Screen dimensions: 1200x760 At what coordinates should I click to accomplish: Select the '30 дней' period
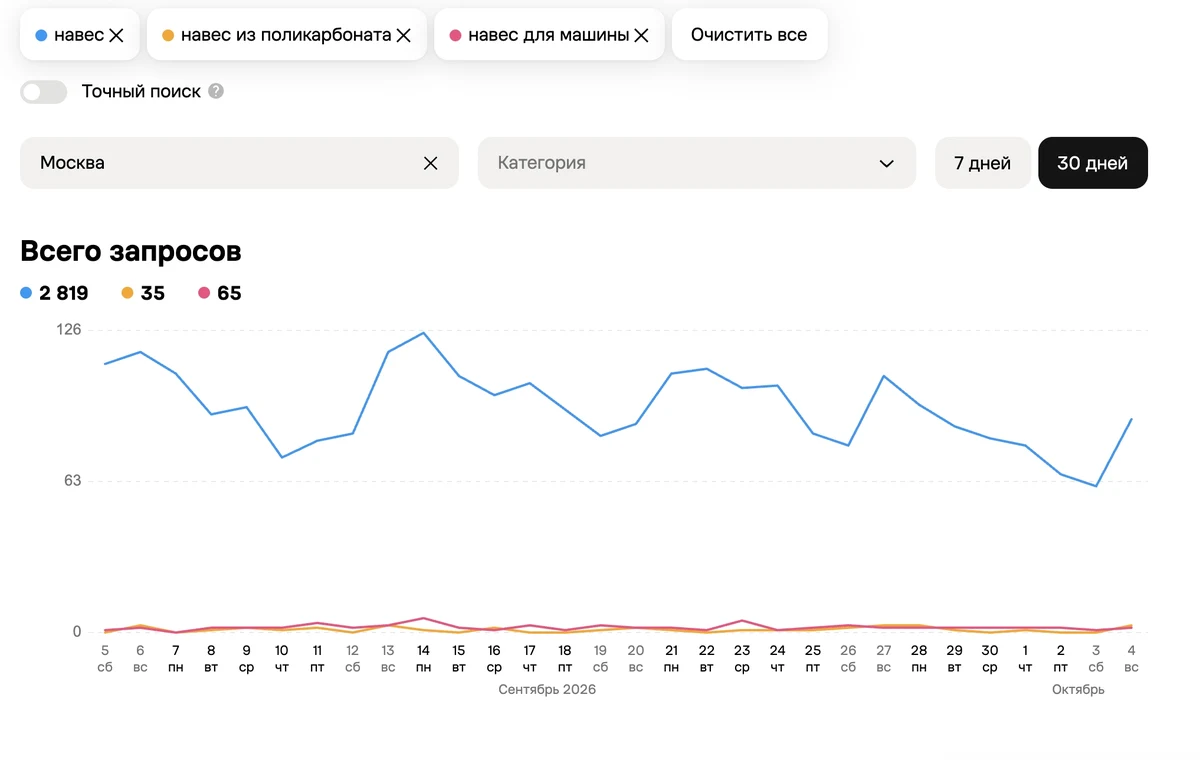coord(1093,163)
